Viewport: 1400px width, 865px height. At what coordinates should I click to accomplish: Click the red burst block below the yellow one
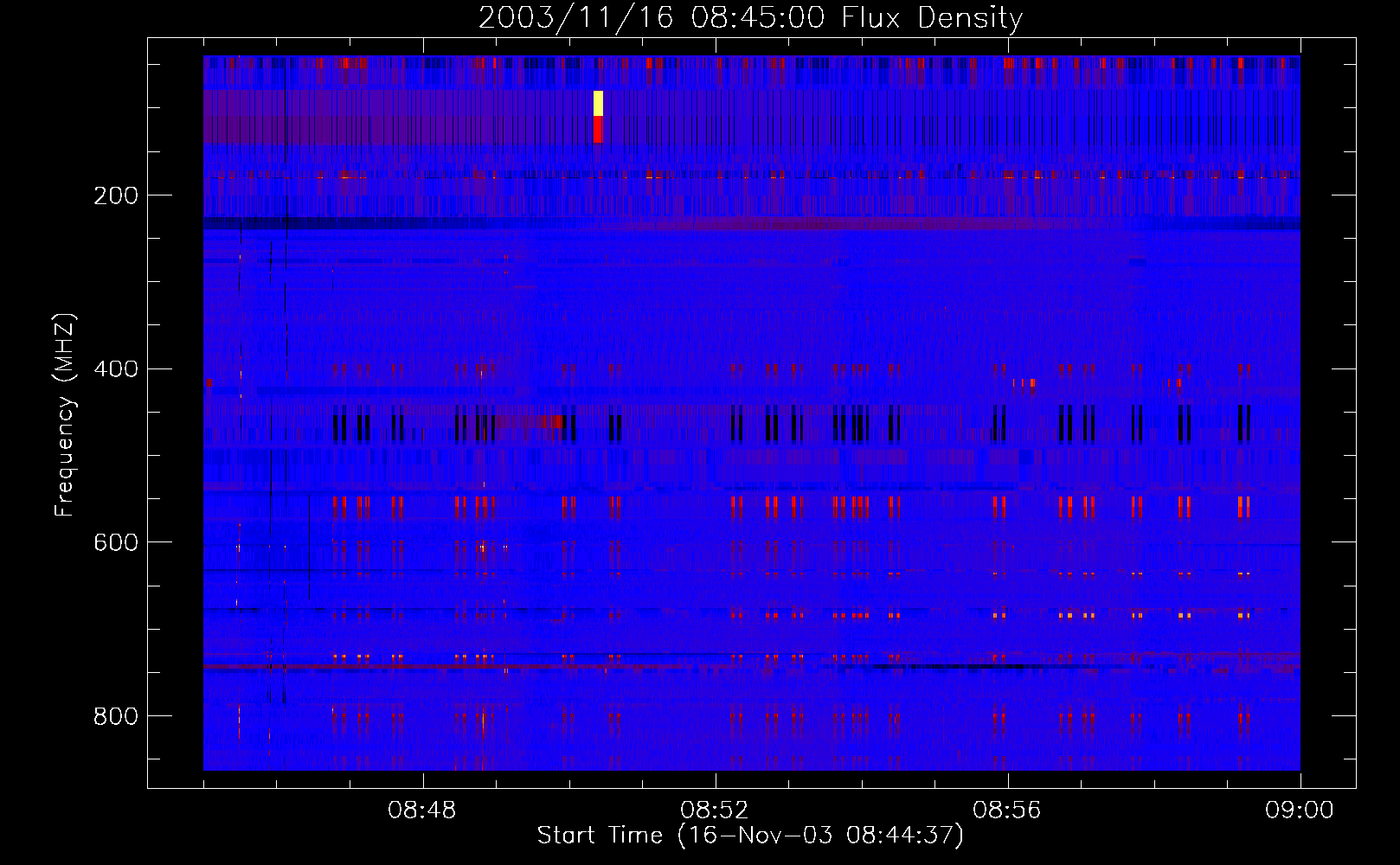(x=598, y=130)
